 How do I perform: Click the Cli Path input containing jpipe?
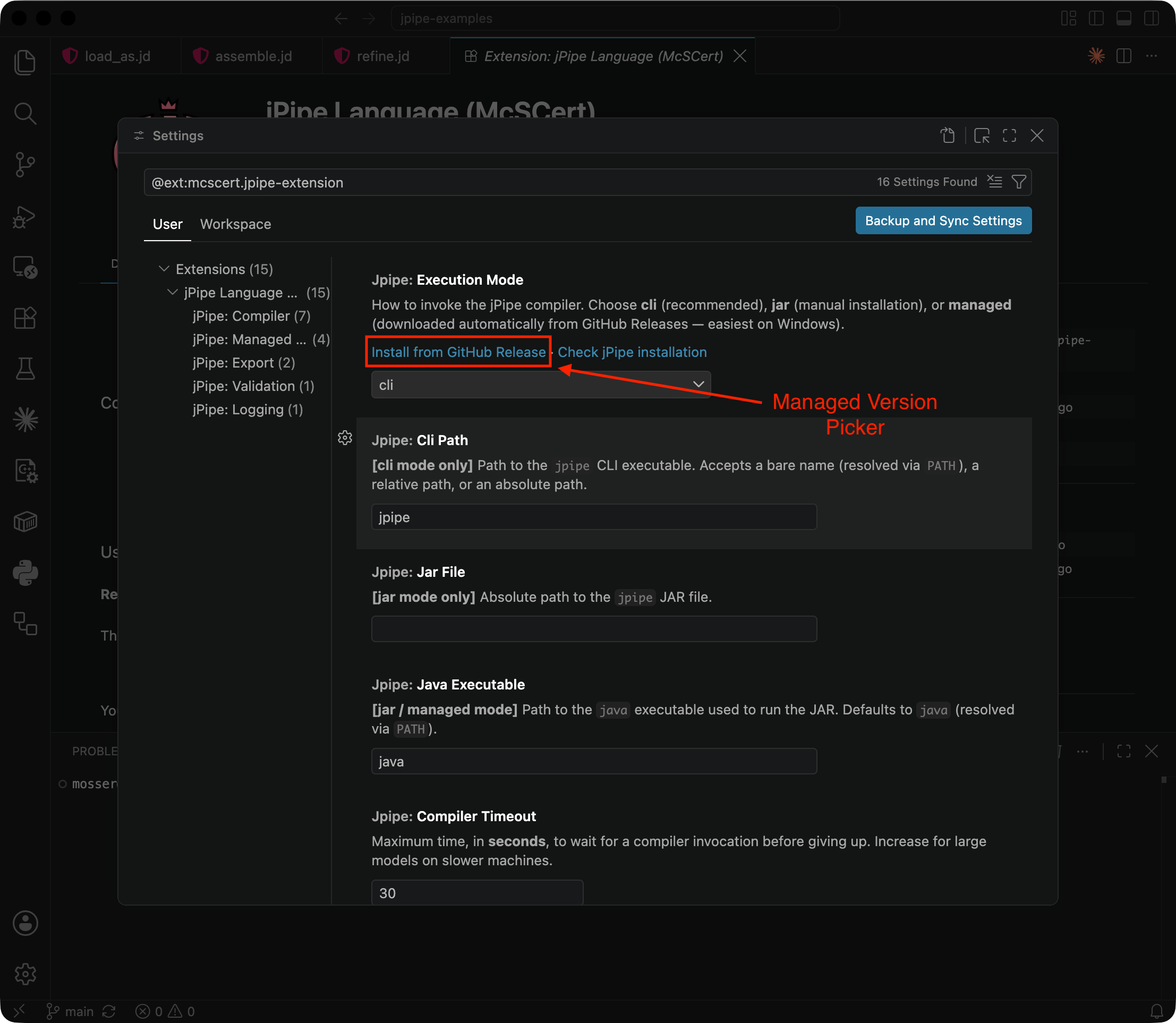coord(594,517)
